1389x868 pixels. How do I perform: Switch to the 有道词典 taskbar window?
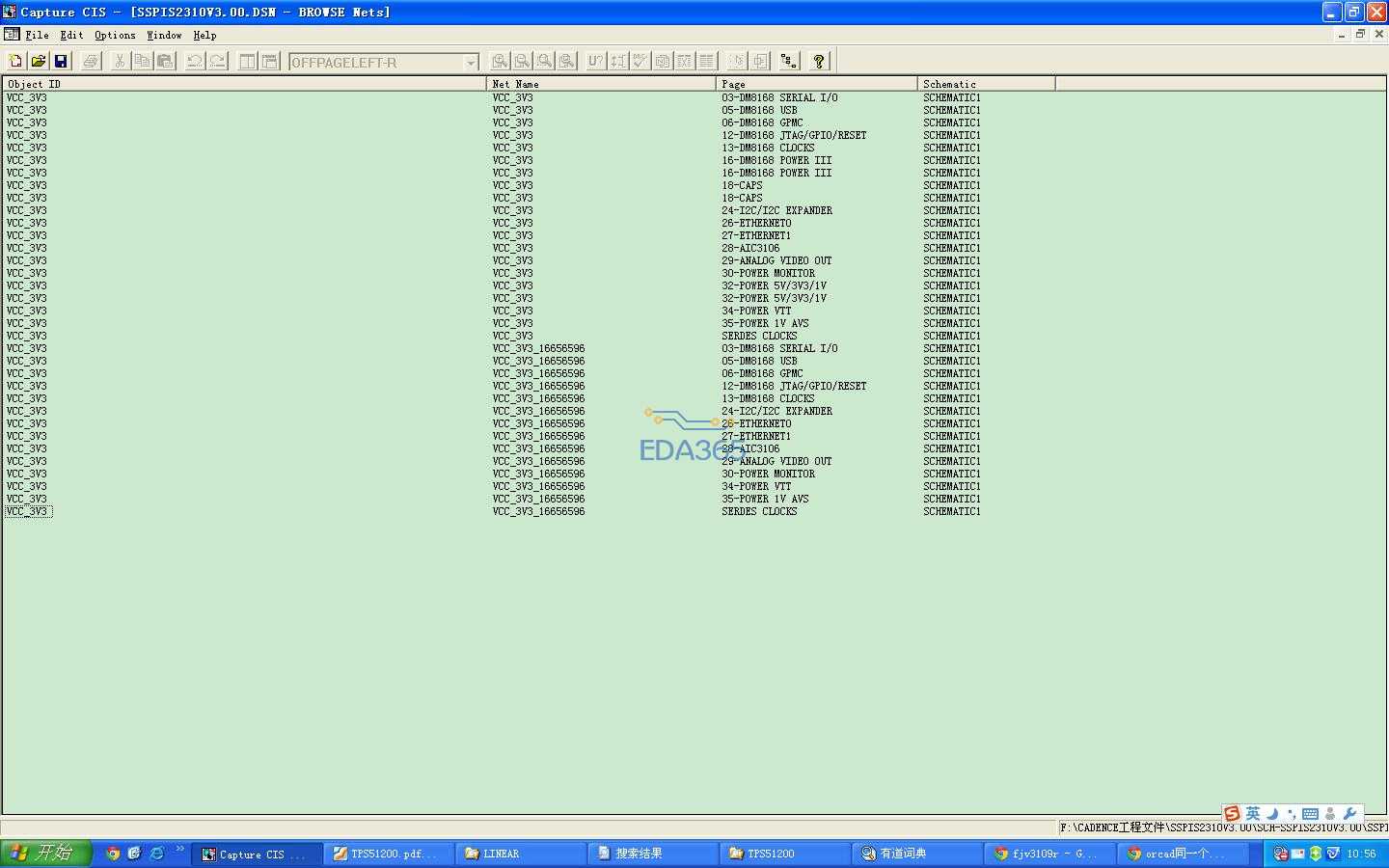click(x=917, y=854)
